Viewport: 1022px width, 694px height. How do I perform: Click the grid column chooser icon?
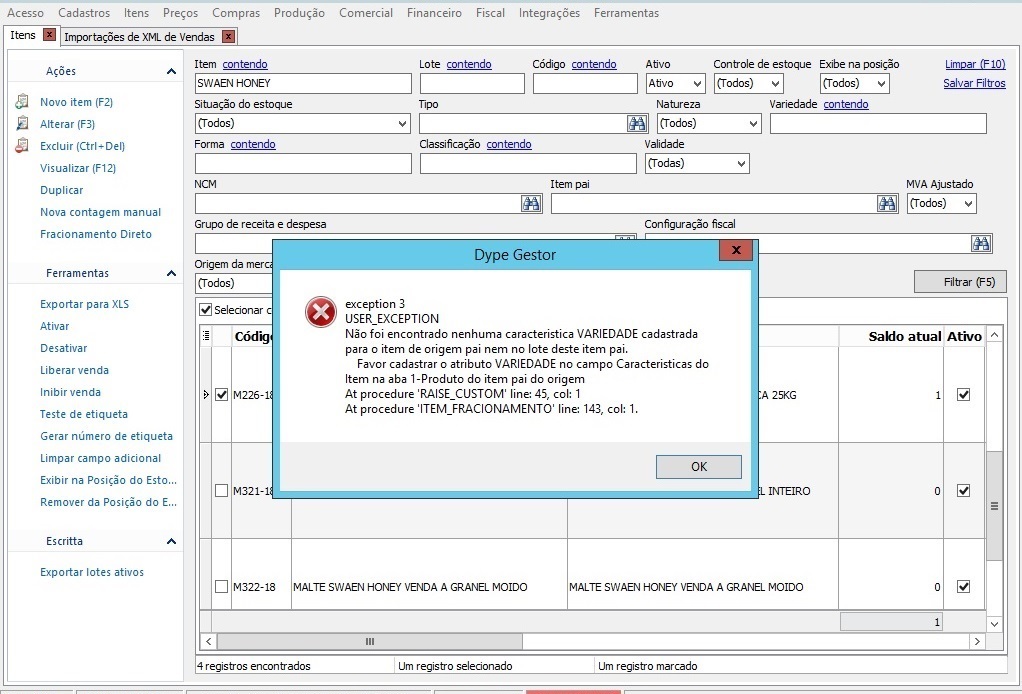pos(206,336)
